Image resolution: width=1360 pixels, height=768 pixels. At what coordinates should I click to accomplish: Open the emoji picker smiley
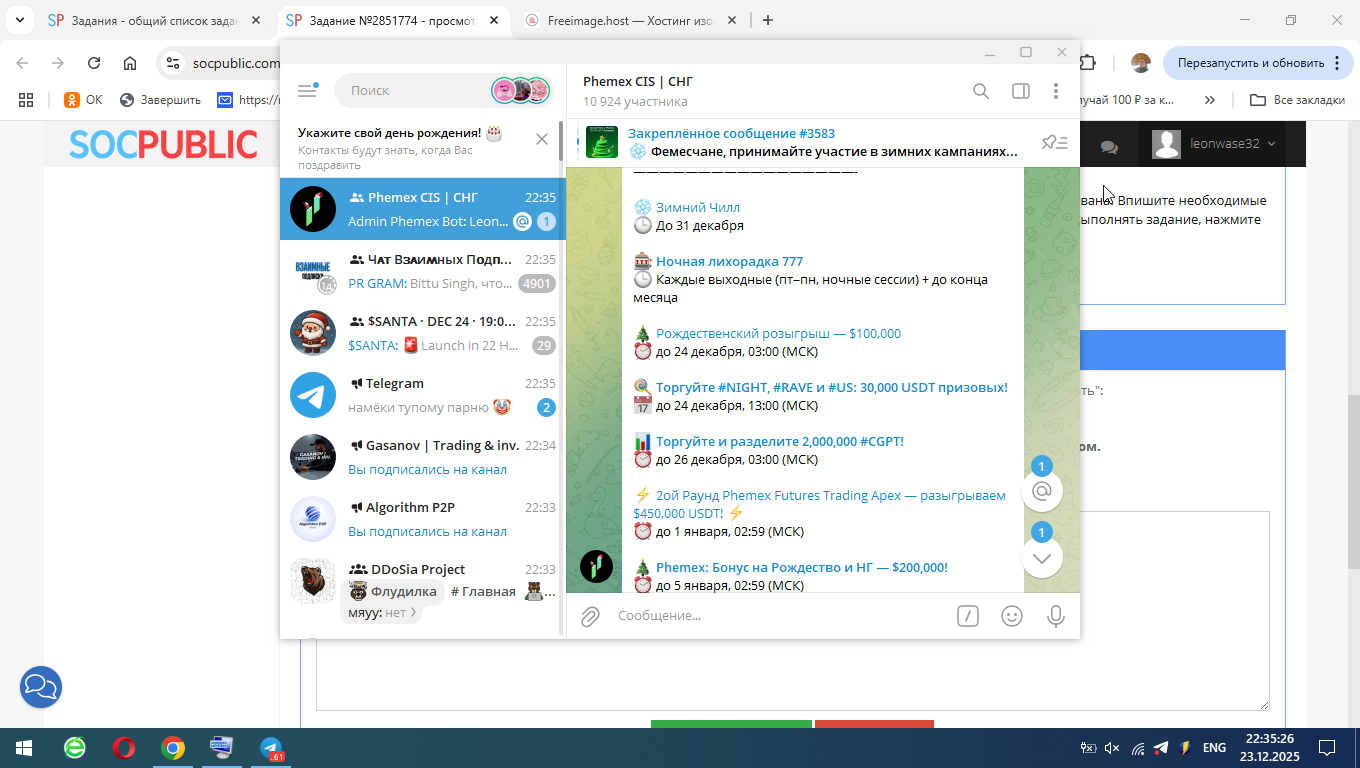point(1012,616)
